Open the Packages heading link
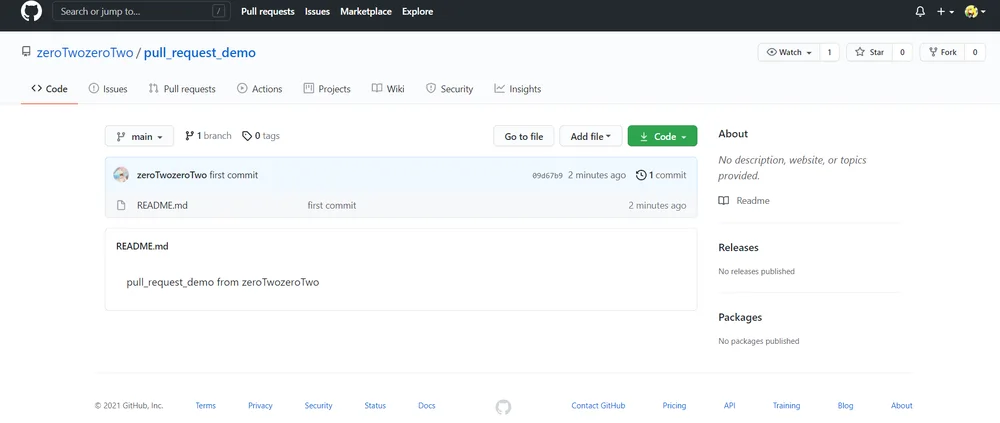This screenshot has height=423, width=1000. click(740, 317)
